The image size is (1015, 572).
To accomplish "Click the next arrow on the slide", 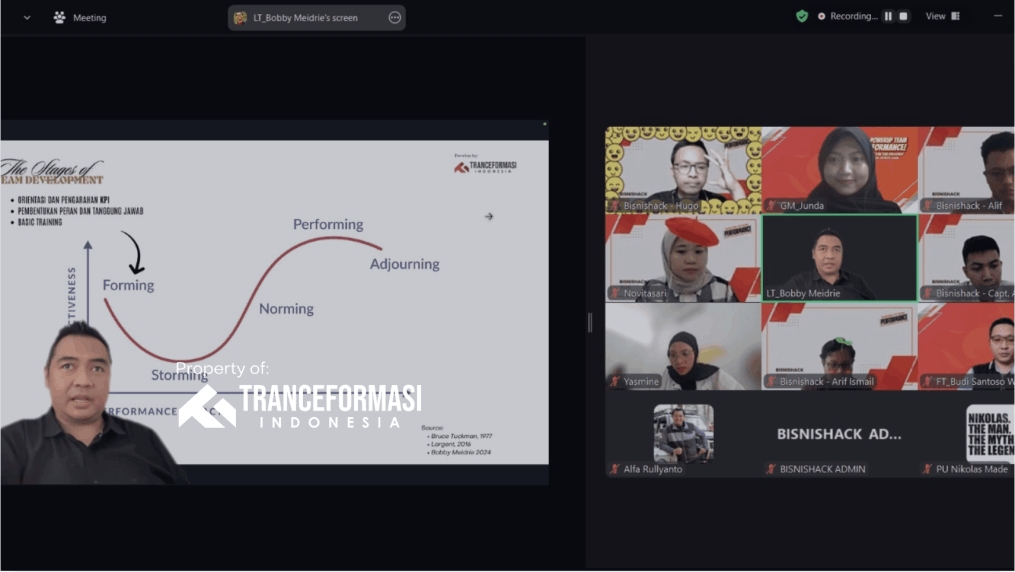I will 489,216.
